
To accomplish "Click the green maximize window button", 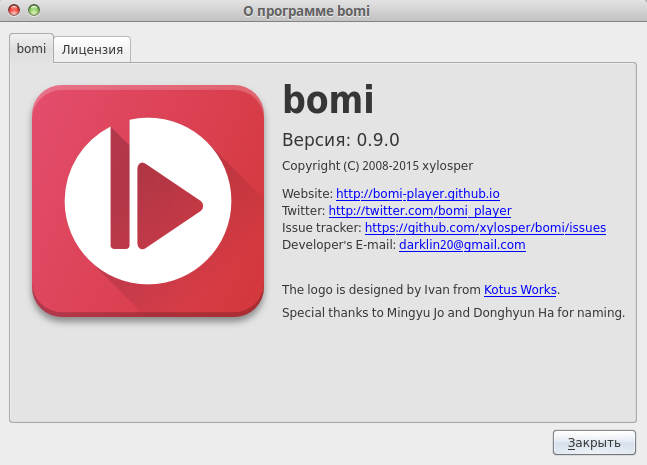I will [x=34, y=10].
